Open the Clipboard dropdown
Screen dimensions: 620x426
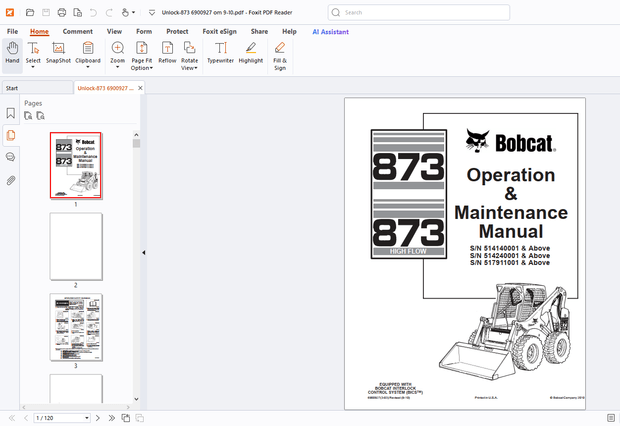(88, 55)
